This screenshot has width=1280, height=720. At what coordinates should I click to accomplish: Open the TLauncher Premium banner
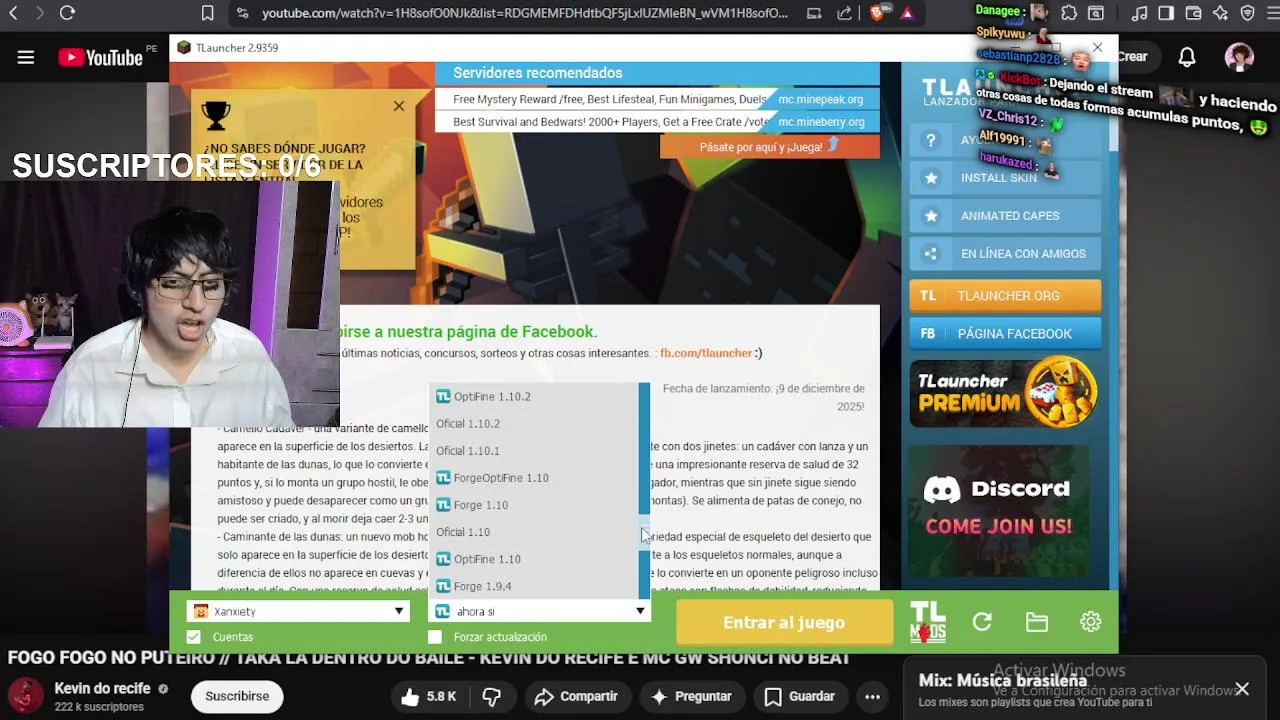(1005, 393)
